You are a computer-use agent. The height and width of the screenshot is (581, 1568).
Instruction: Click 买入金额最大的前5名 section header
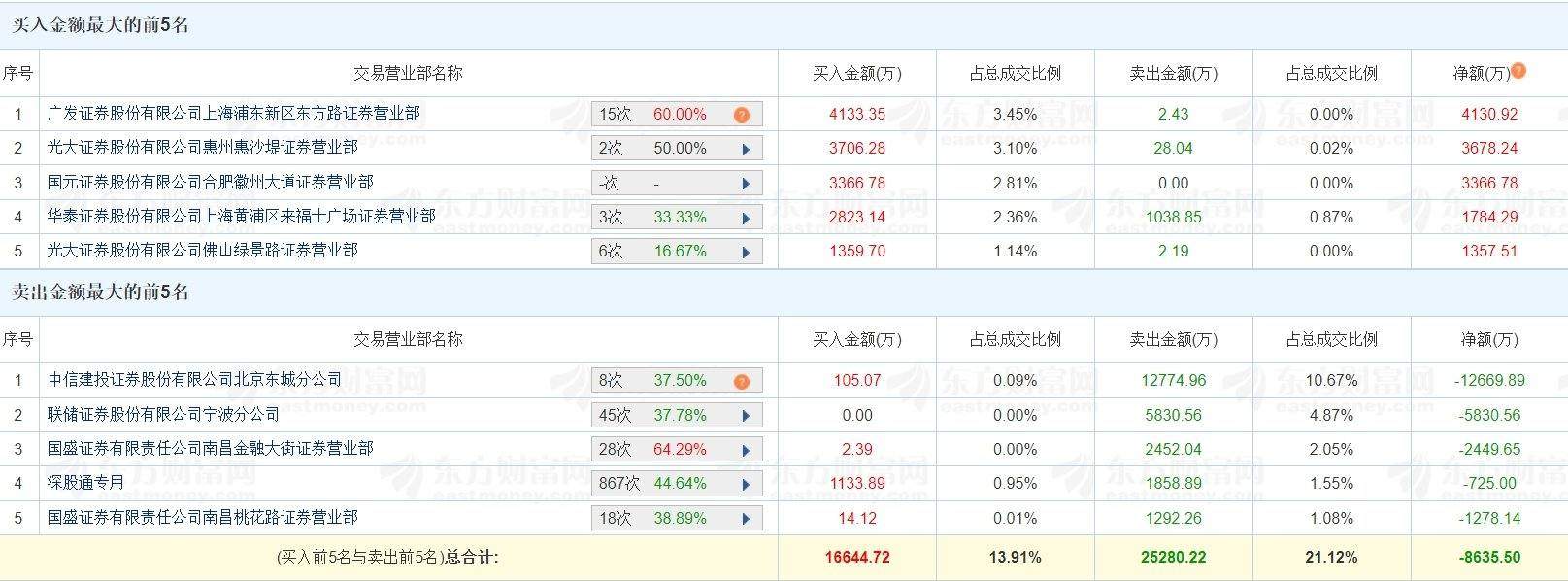(100, 26)
